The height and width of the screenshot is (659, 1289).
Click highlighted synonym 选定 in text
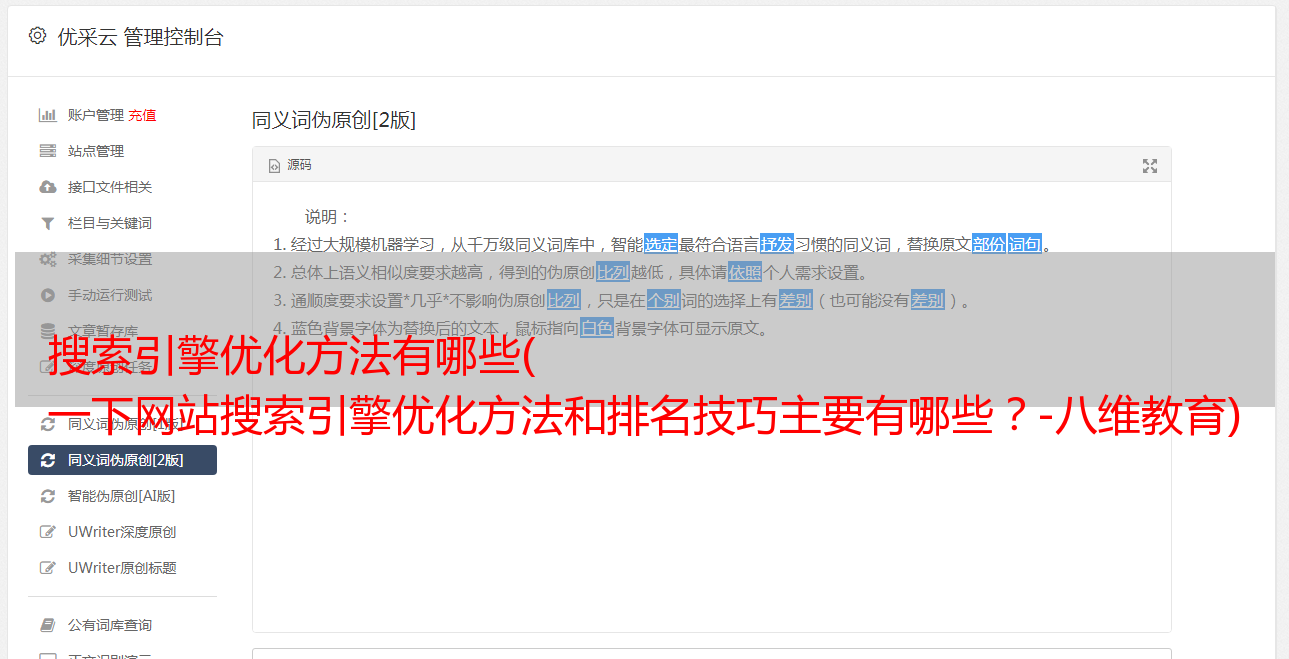point(661,244)
